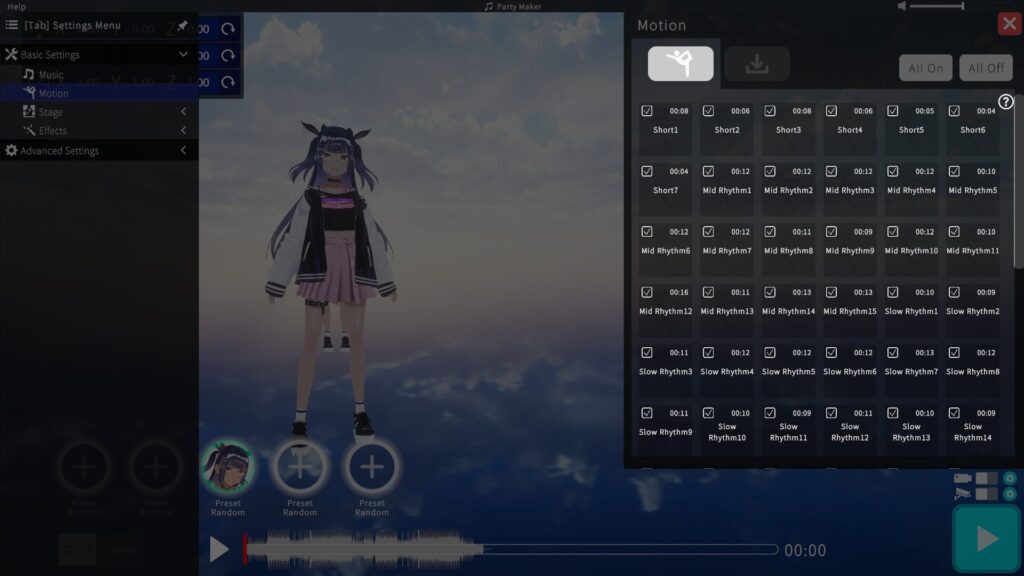Toggle the Short5 checkbox
This screenshot has height=576, width=1024.
pyautogui.click(x=893, y=110)
